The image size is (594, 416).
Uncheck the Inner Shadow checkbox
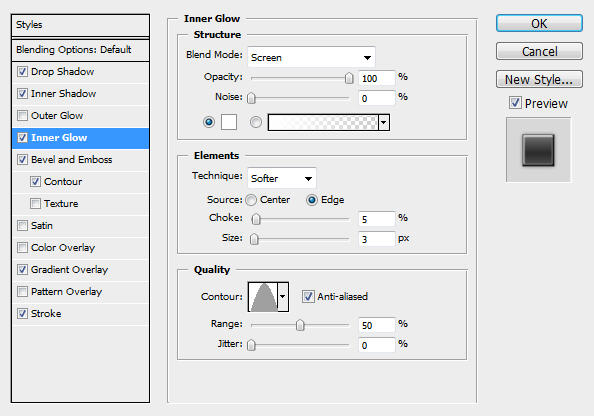(22, 93)
